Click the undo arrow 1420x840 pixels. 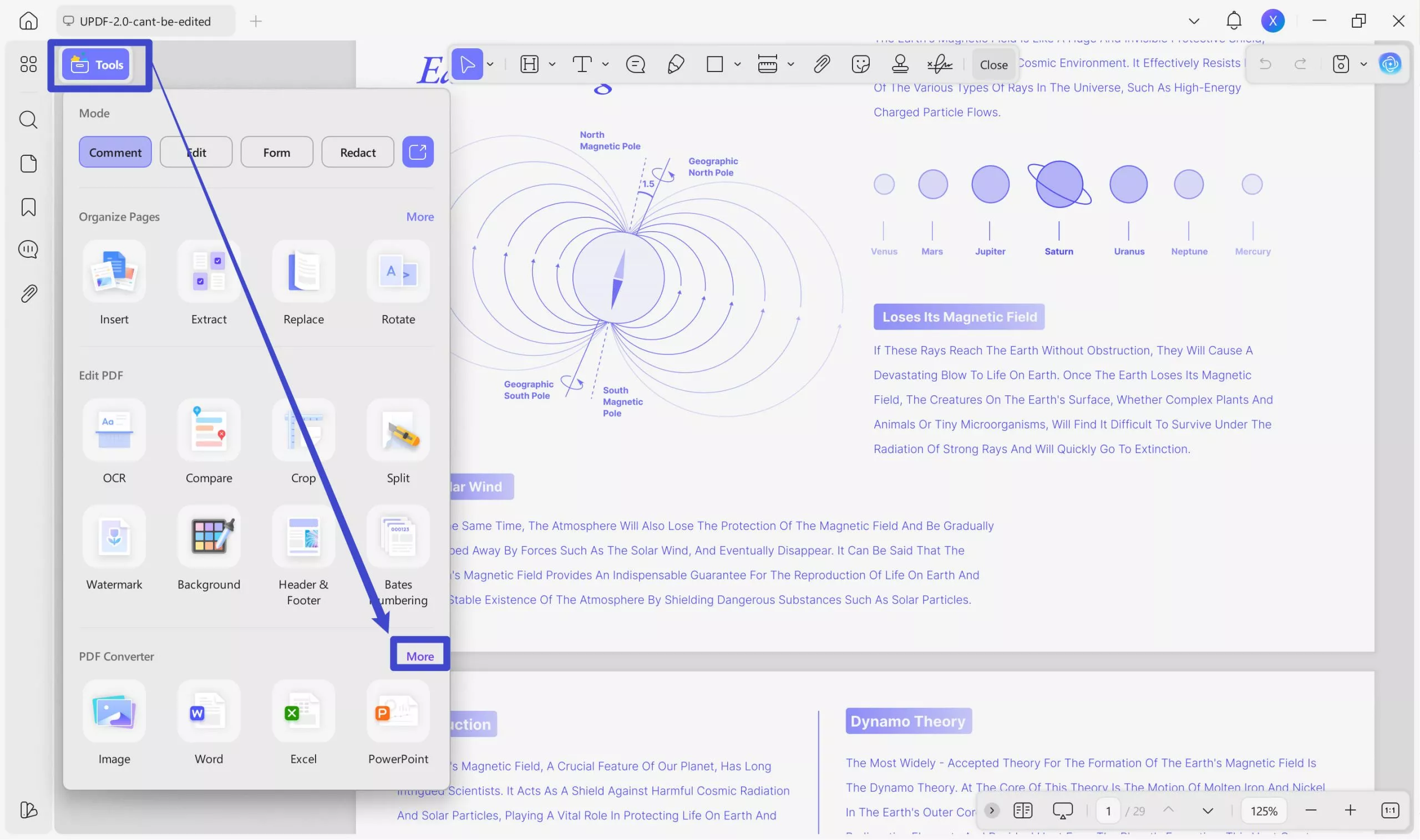tap(1265, 63)
